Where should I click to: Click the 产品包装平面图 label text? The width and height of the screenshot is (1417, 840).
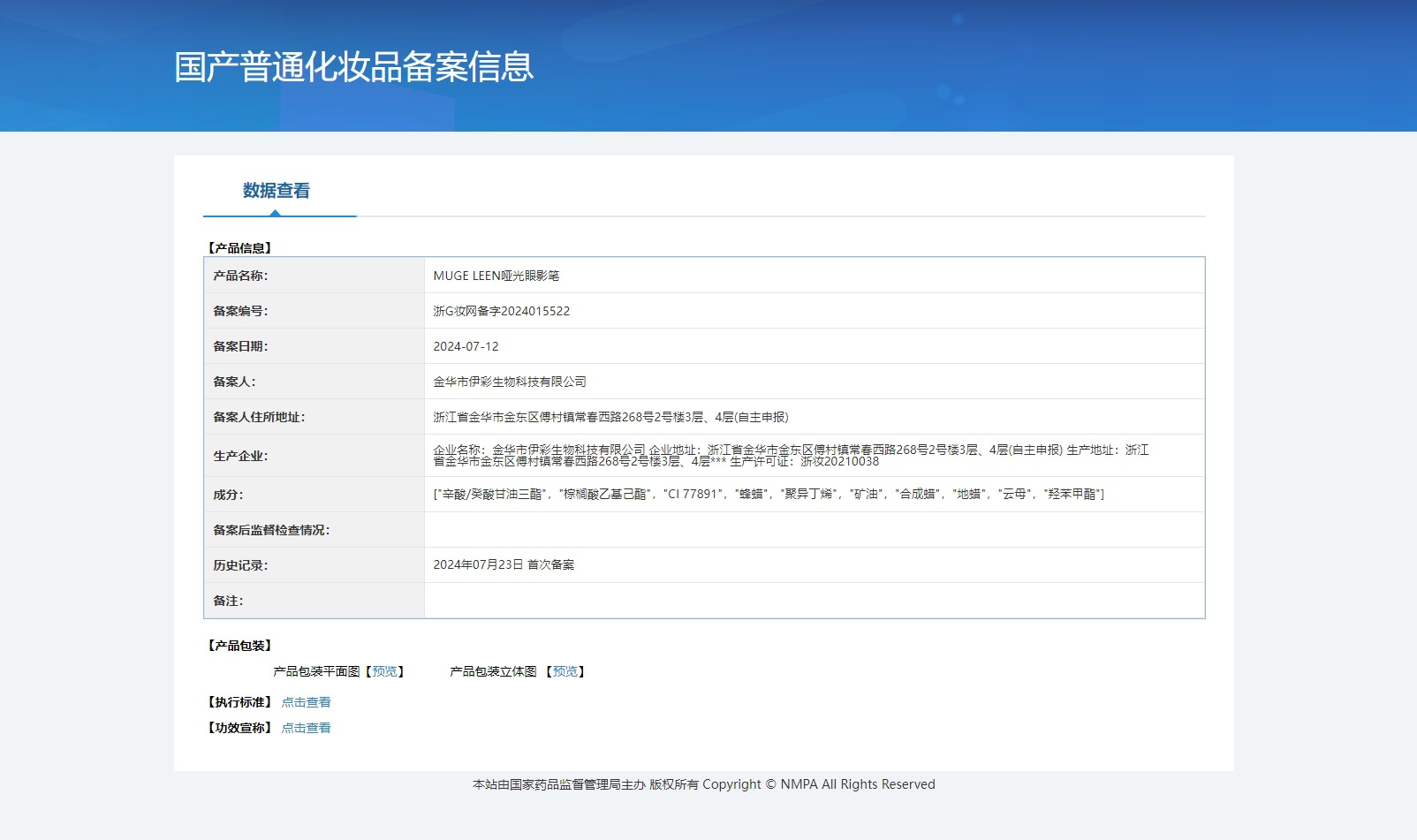(316, 671)
